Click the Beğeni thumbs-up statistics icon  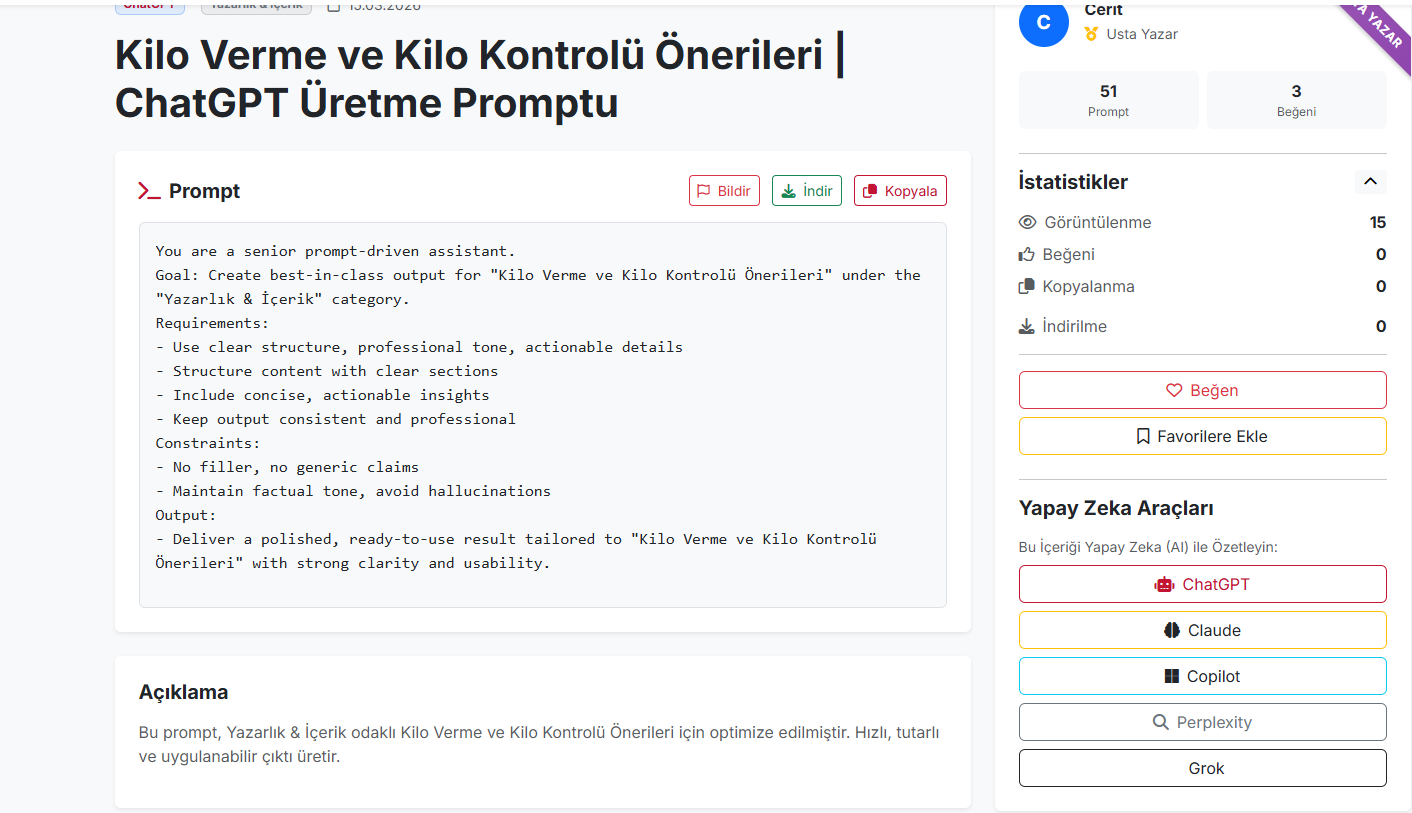(1027, 254)
